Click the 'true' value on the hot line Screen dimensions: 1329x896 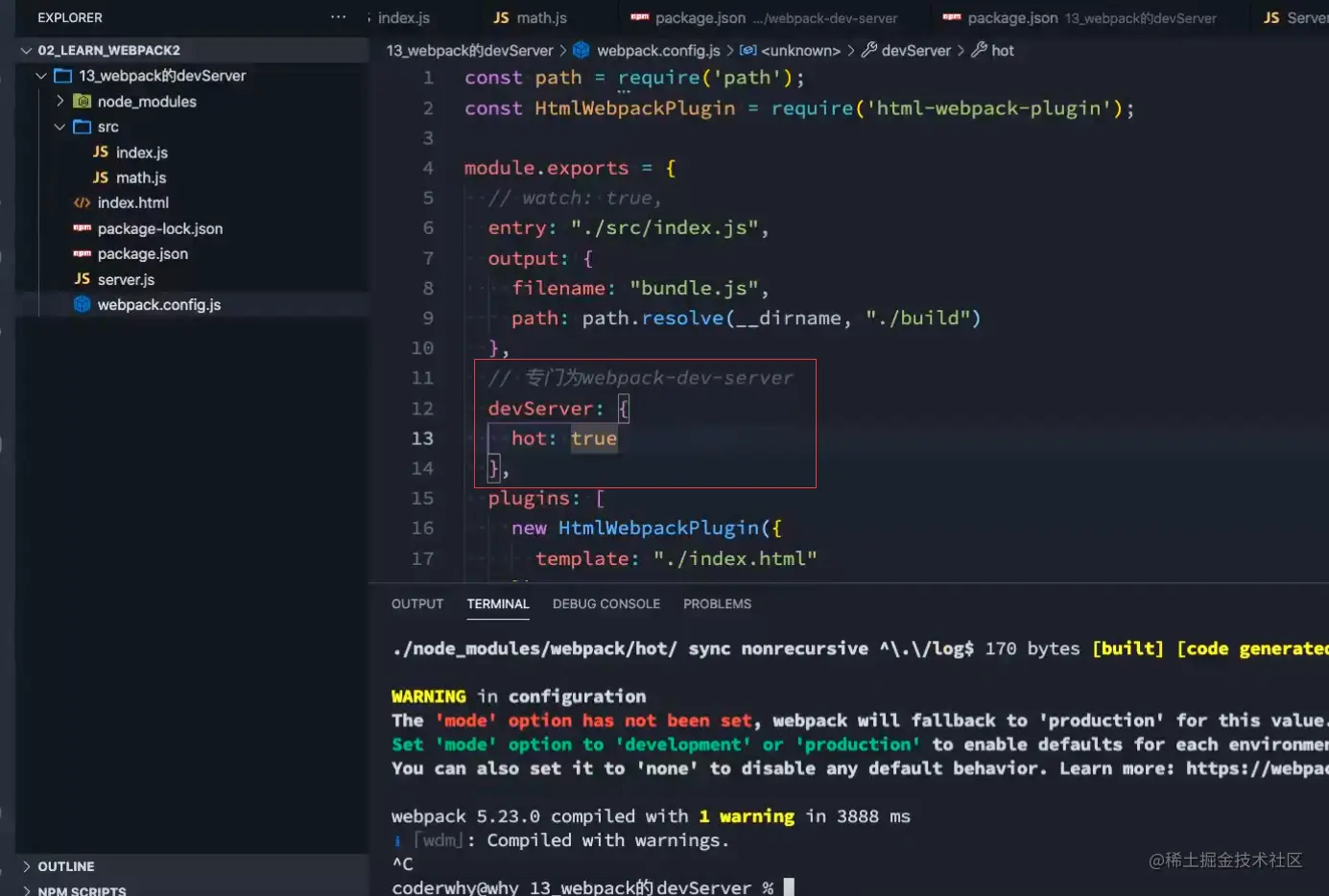pyautogui.click(x=594, y=438)
